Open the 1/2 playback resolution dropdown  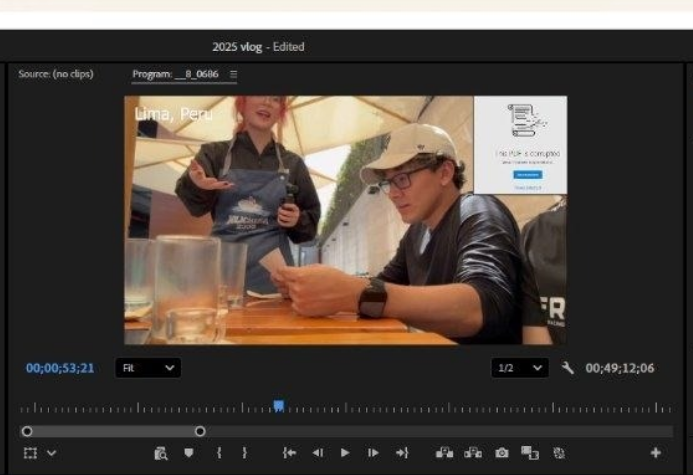[x=520, y=368]
